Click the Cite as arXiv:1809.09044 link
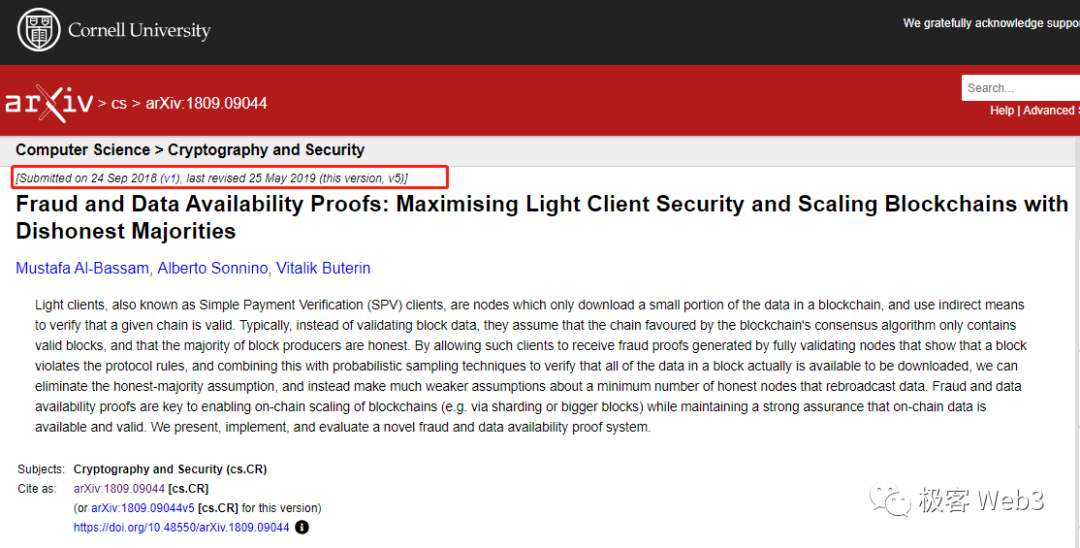Viewport: 1080px width, 548px height. pos(119,489)
